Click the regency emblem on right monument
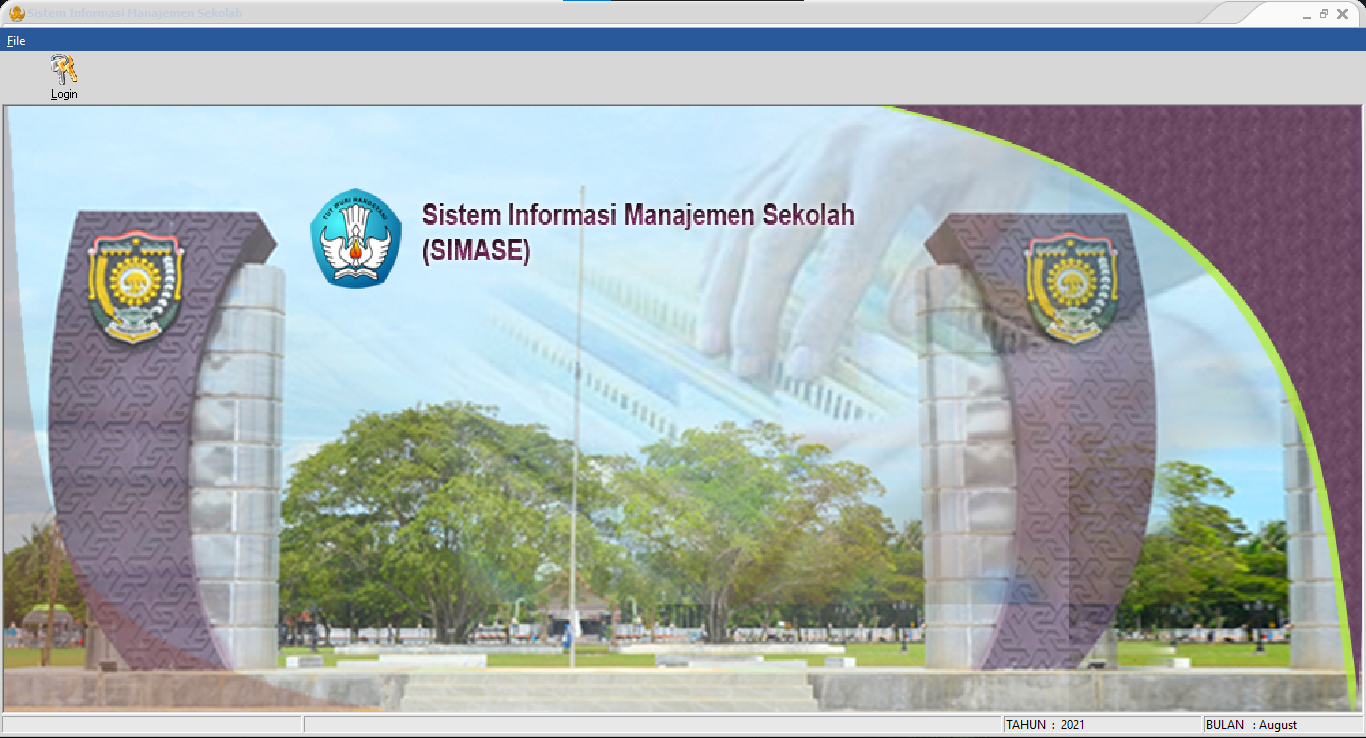Image resolution: width=1366 pixels, height=738 pixels. click(x=1072, y=285)
